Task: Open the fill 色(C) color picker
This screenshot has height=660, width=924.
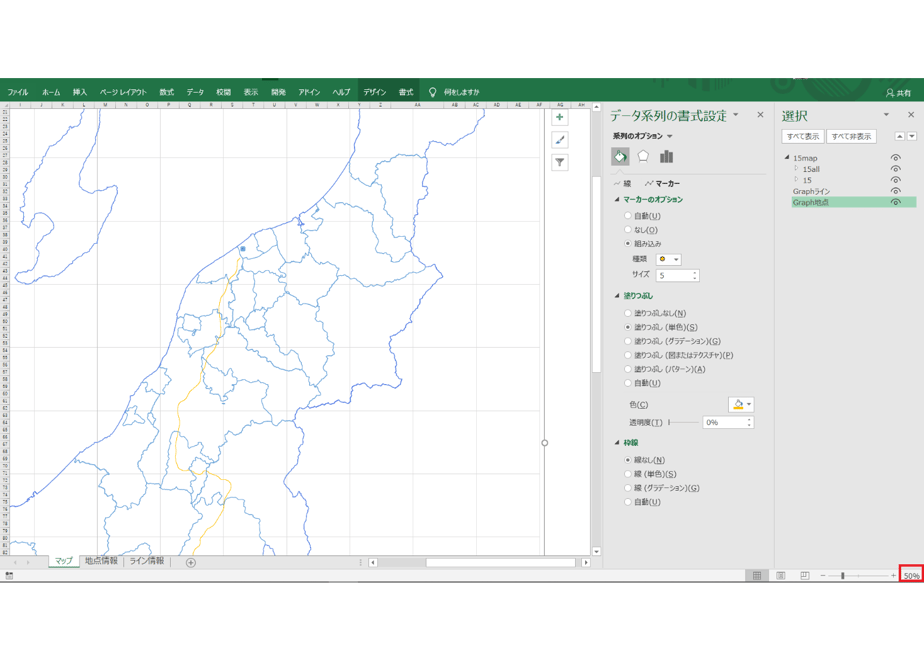Action: click(x=741, y=404)
